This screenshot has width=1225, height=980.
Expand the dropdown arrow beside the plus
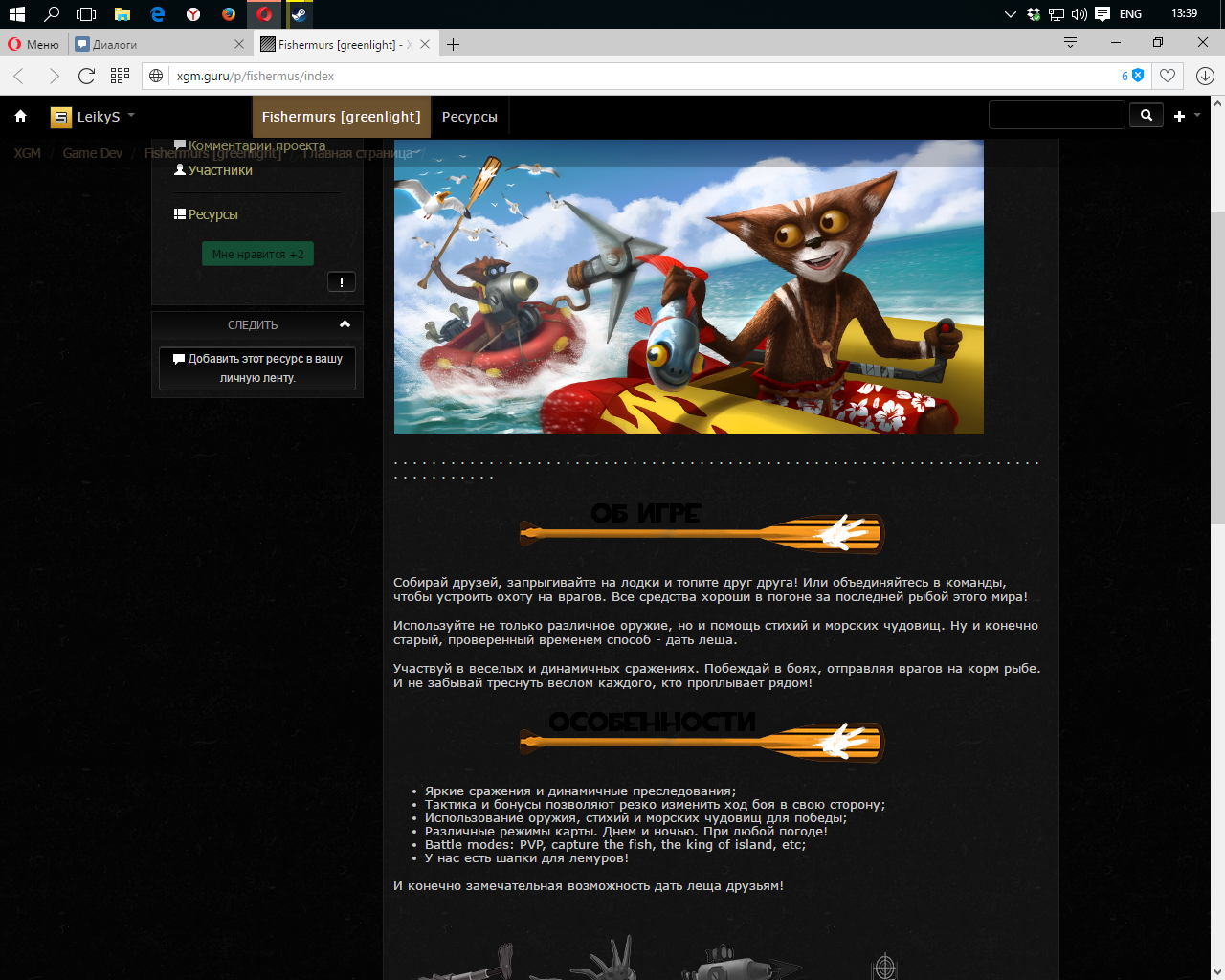(x=1197, y=115)
